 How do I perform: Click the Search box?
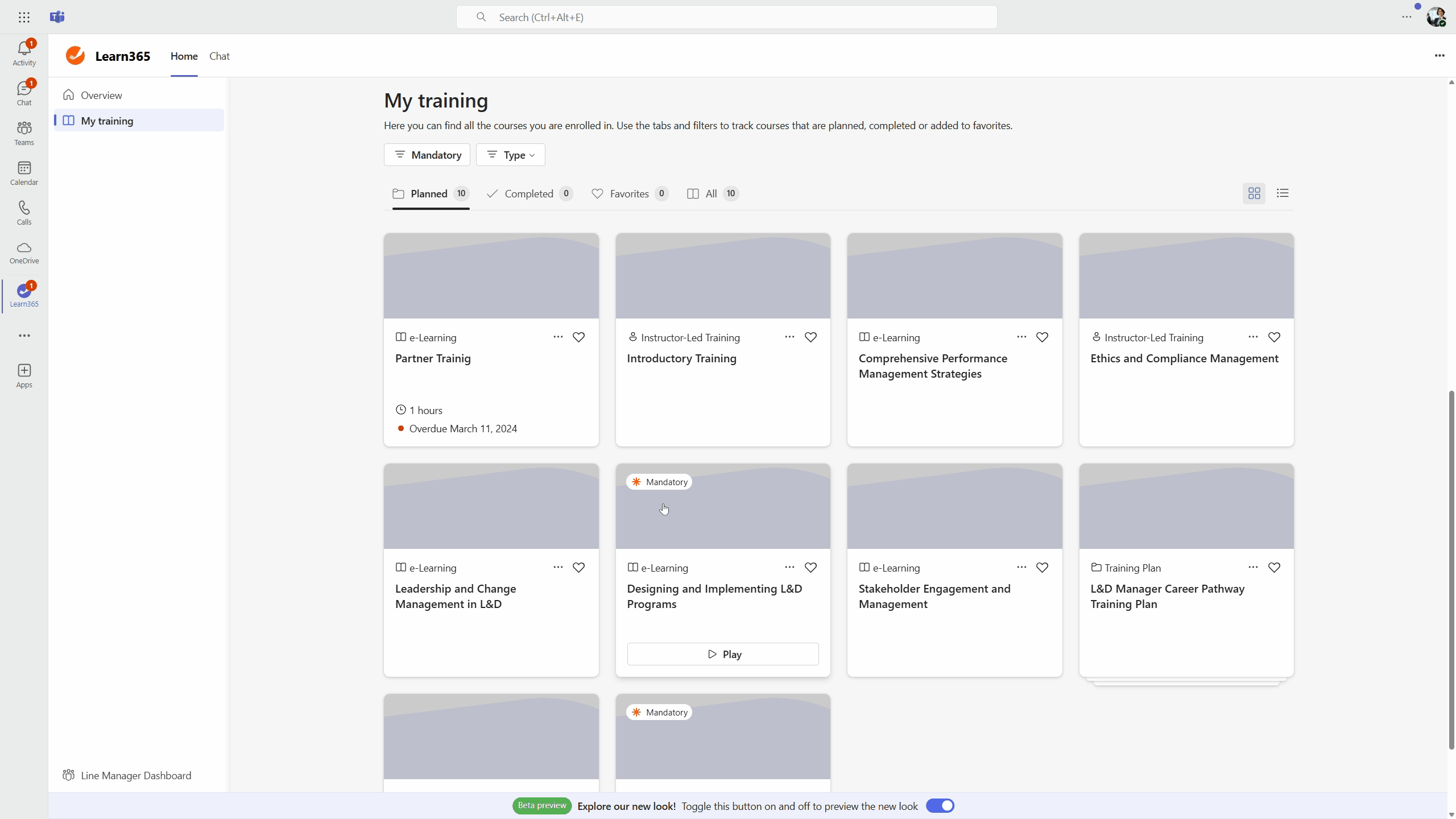[726, 17]
